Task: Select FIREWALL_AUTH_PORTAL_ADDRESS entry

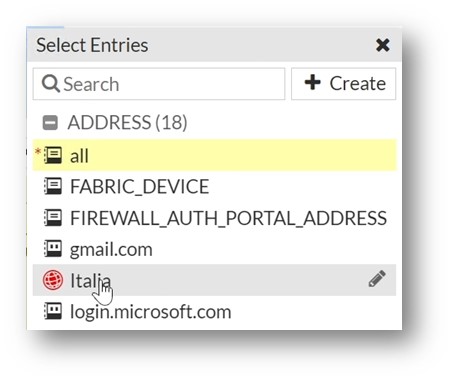Action: pos(214,218)
